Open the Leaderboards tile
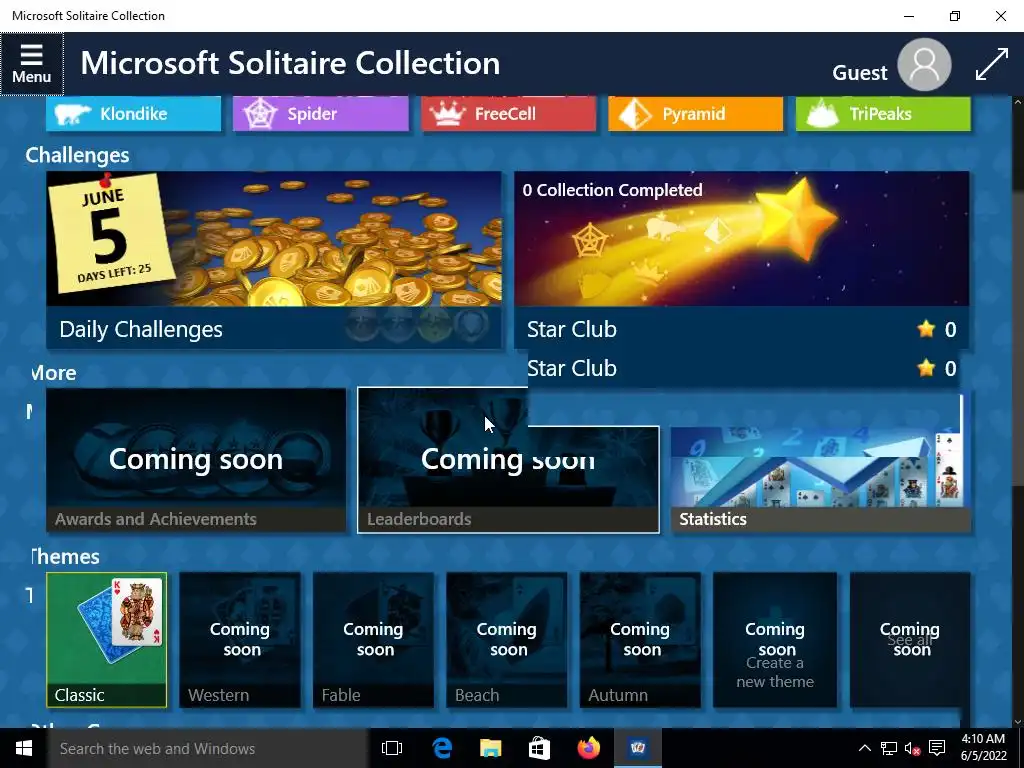1024x768 pixels. pos(508,460)
